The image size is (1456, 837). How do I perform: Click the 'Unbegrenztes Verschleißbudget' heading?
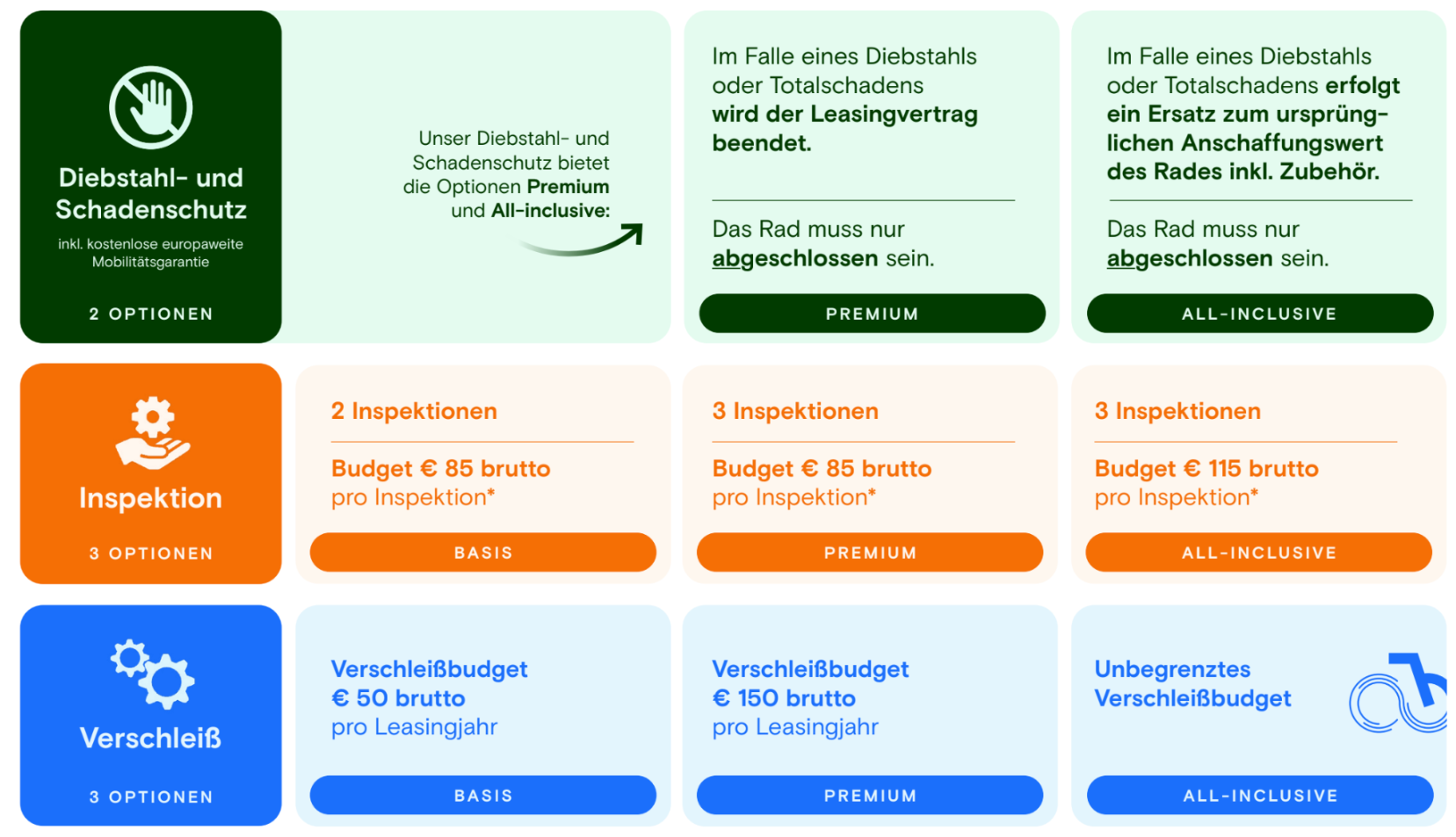pyautogui.click(x=1192, y=683)
